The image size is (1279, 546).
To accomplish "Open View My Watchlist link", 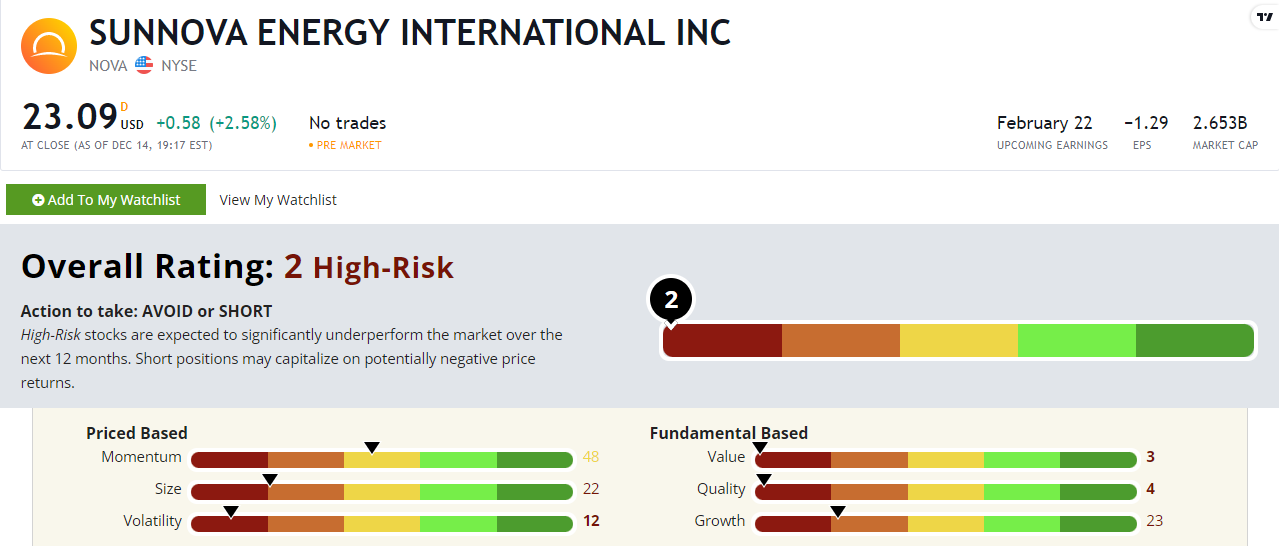I will (278, 200).
